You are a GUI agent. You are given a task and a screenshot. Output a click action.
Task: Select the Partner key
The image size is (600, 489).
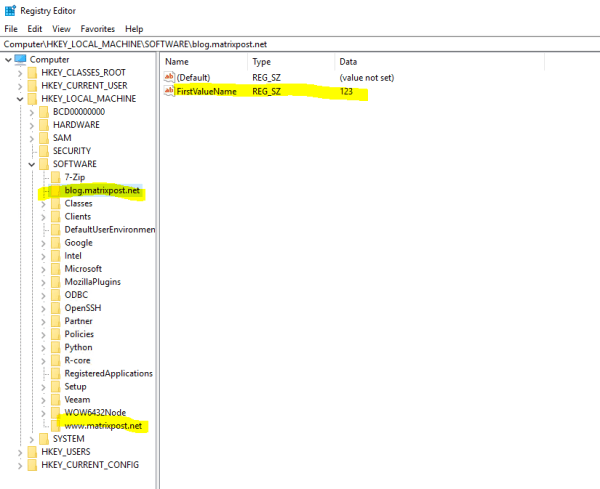point(78,321)
